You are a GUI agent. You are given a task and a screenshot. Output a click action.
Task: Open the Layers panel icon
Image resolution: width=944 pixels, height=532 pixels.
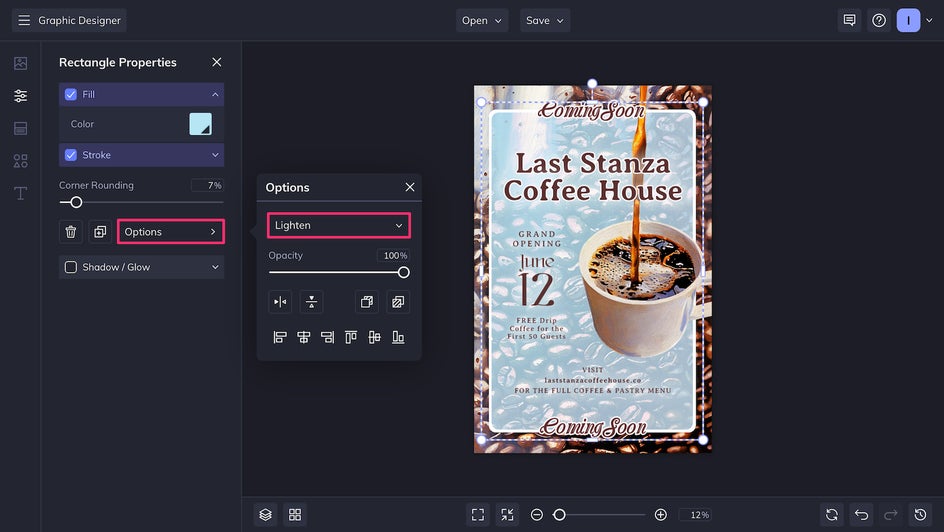click(266, 515)
